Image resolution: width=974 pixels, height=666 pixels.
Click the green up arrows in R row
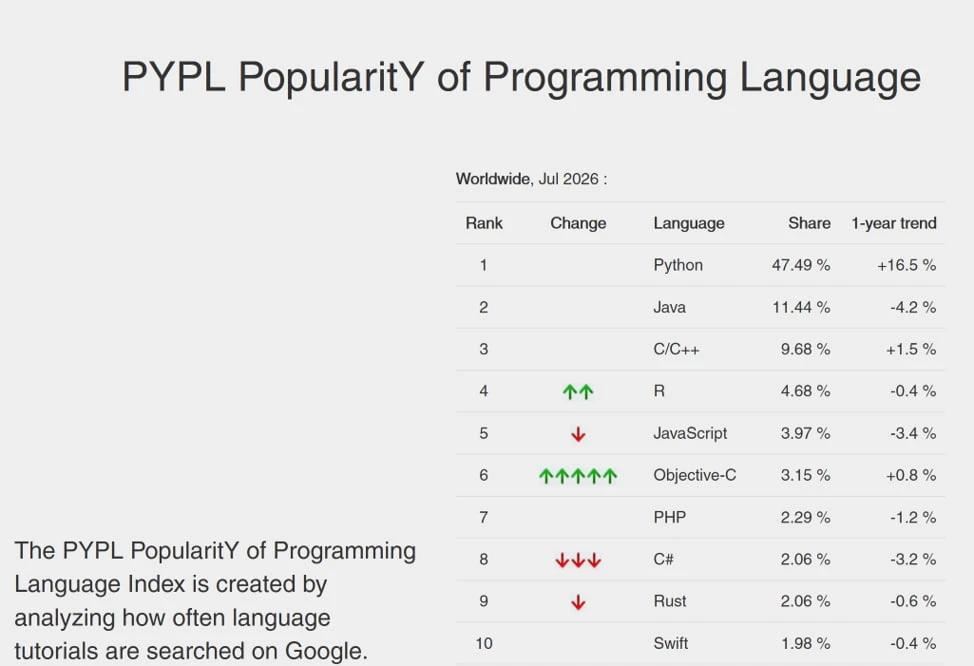click(x=578, y=391)
